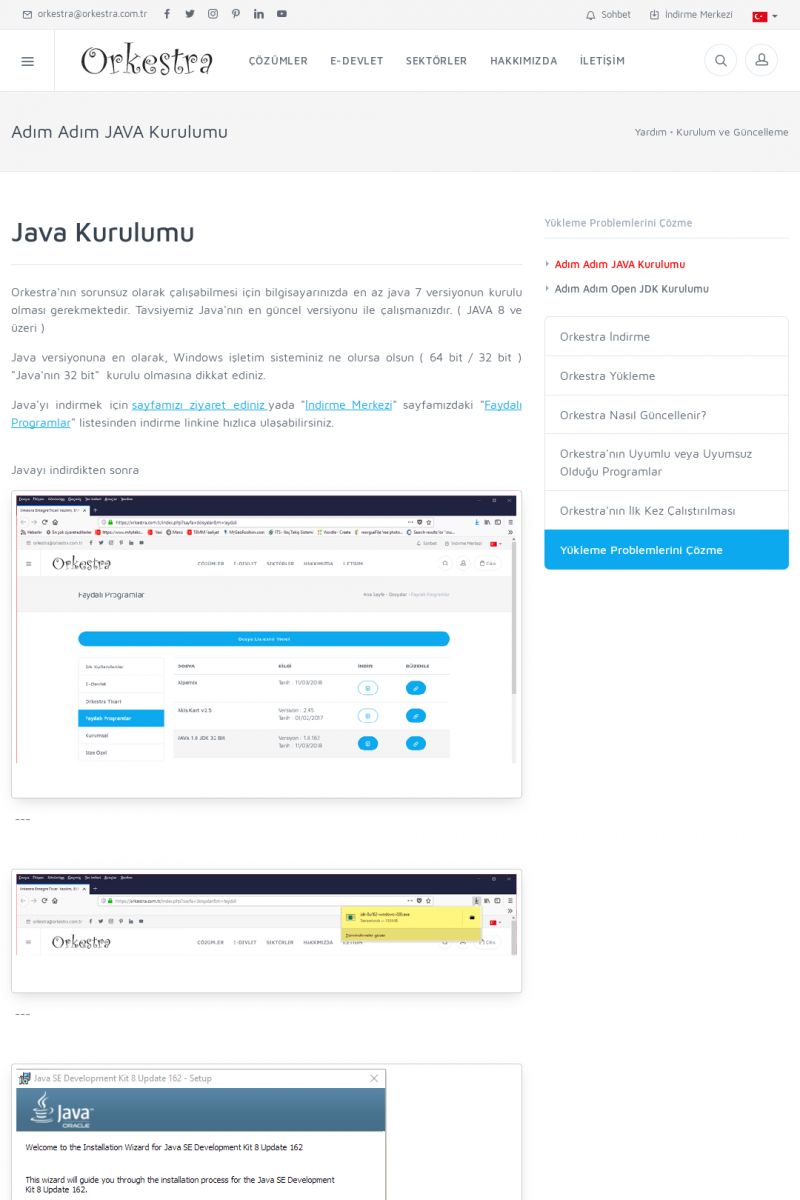Open the Sohbet chat link
This screenshot has width=800, height=1200.
[608, 15]
